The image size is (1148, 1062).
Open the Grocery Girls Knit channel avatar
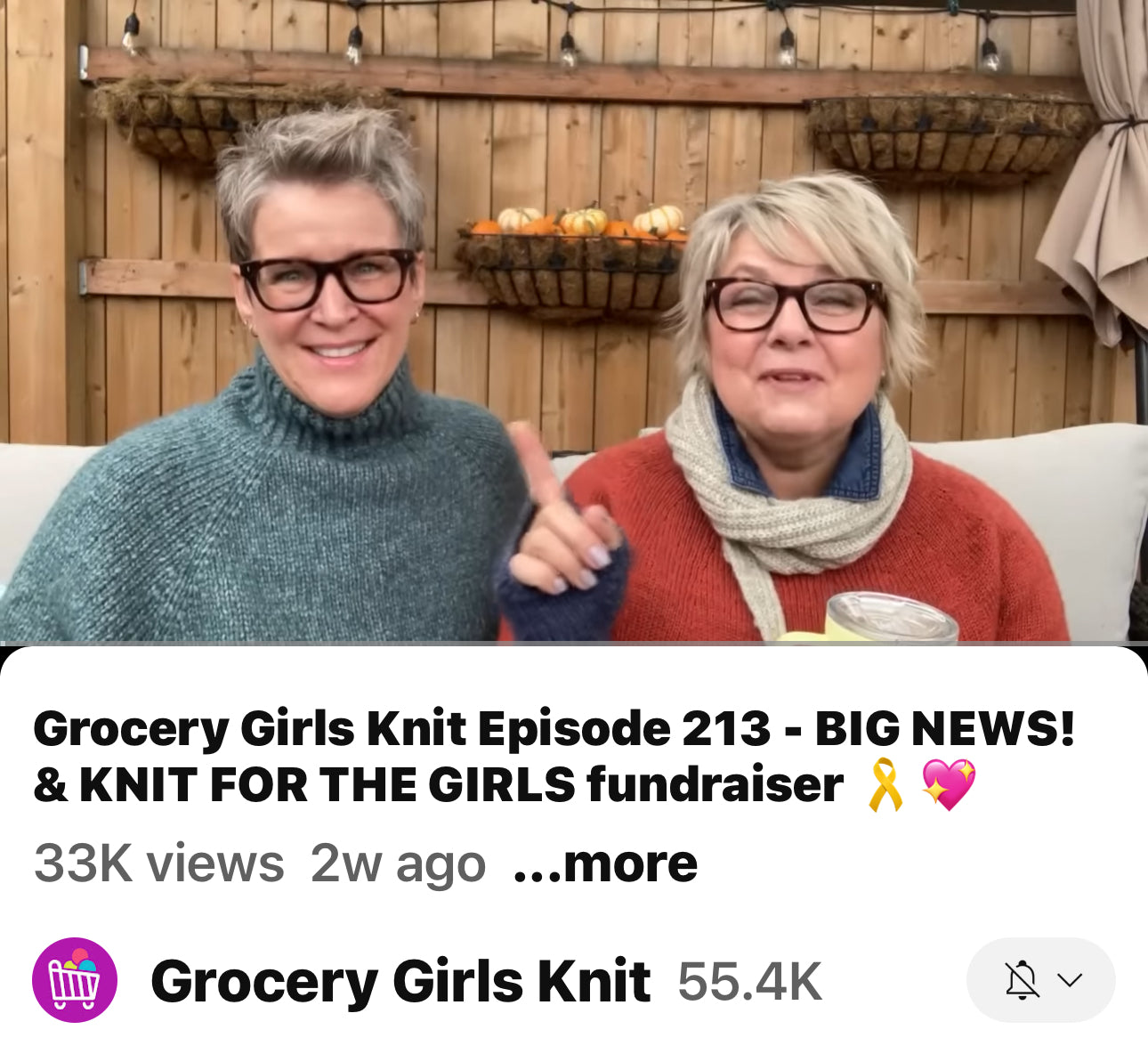[75, 980]
